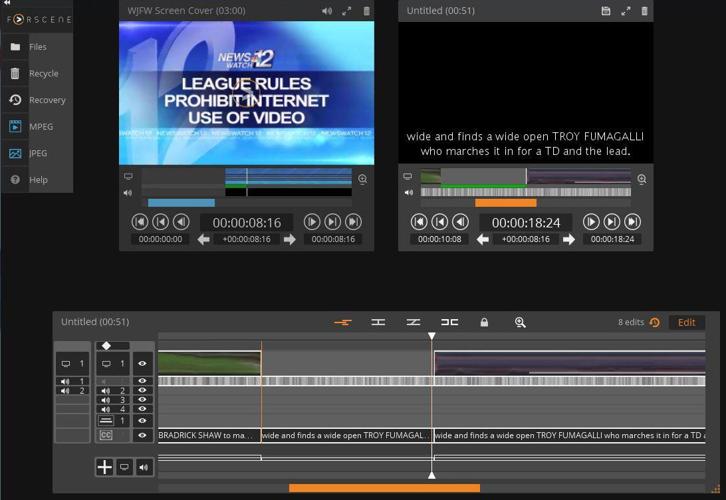Toggle eye for audio track 4
726x500 pixels.
[142, 409]
